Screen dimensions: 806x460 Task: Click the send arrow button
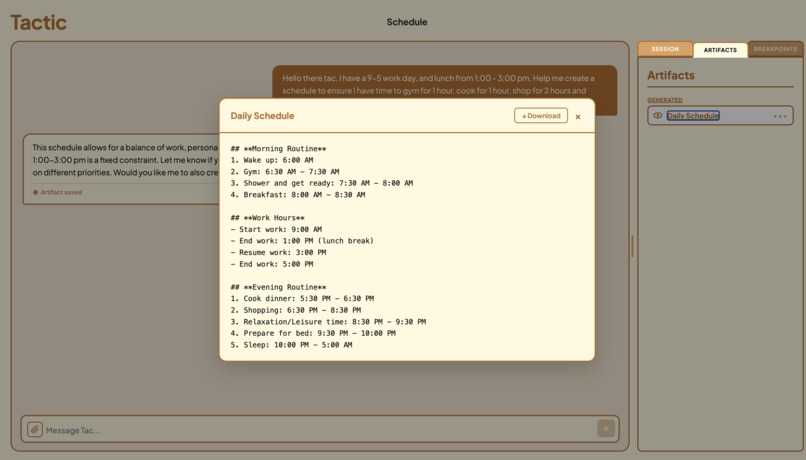606,429
